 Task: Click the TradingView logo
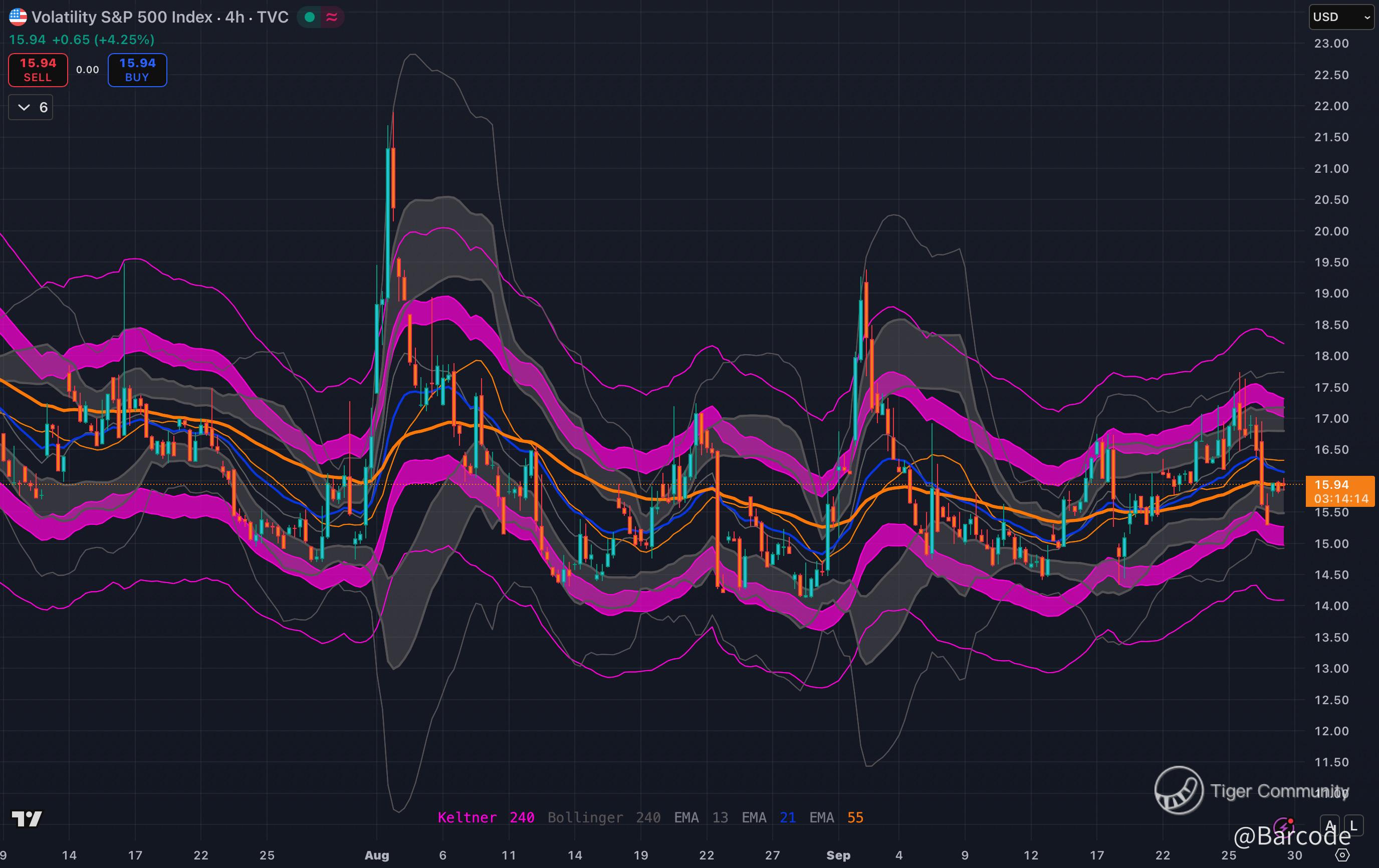[x=27, y=819]
